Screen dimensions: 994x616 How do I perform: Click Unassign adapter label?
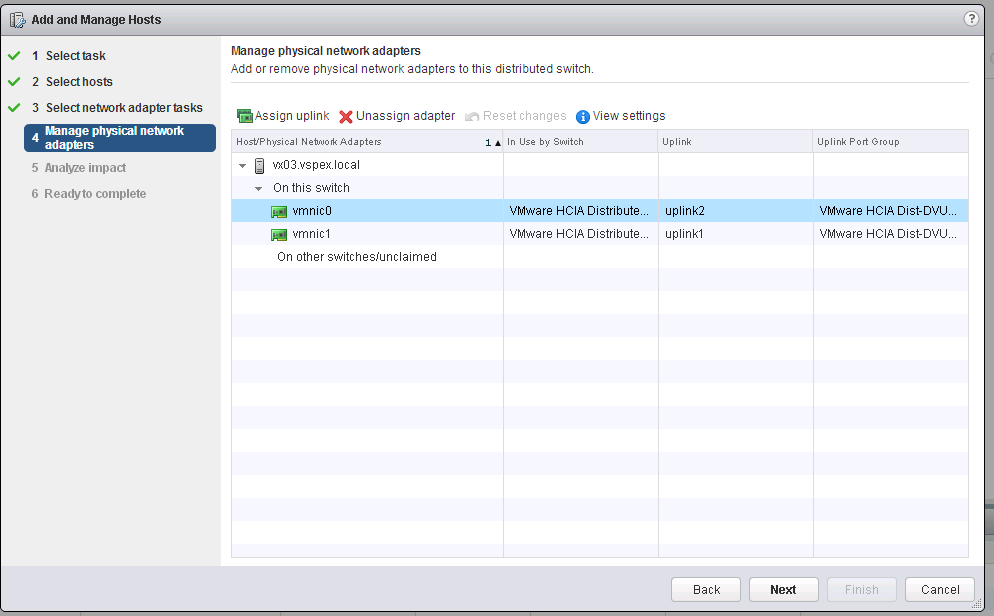pos(405,116)
